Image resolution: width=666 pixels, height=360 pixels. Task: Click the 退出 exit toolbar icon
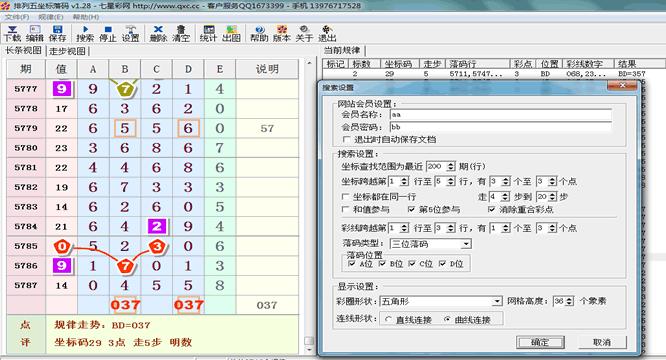pyautogui.click(x=327, y=34)
